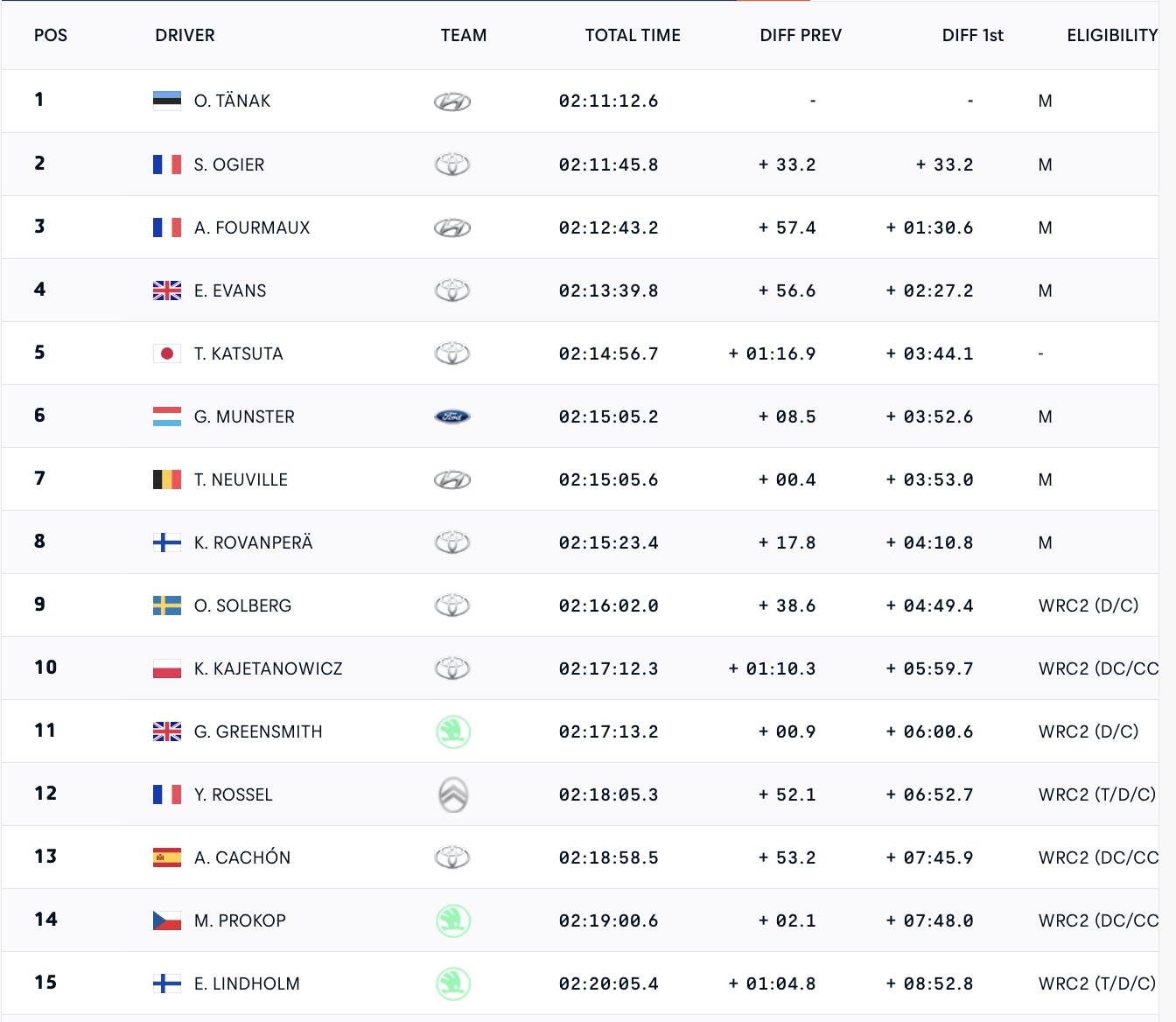The image size is (1176, 1022).
Task: Open T. Neuville's driver name link
Action: coord(241,479)
